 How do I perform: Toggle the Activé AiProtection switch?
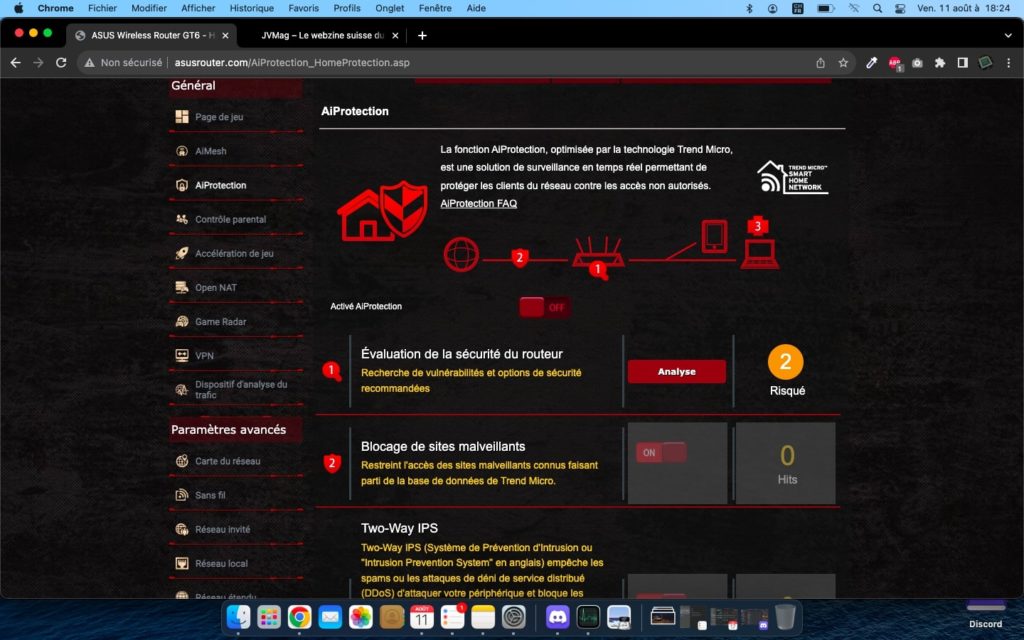[545, 307]
